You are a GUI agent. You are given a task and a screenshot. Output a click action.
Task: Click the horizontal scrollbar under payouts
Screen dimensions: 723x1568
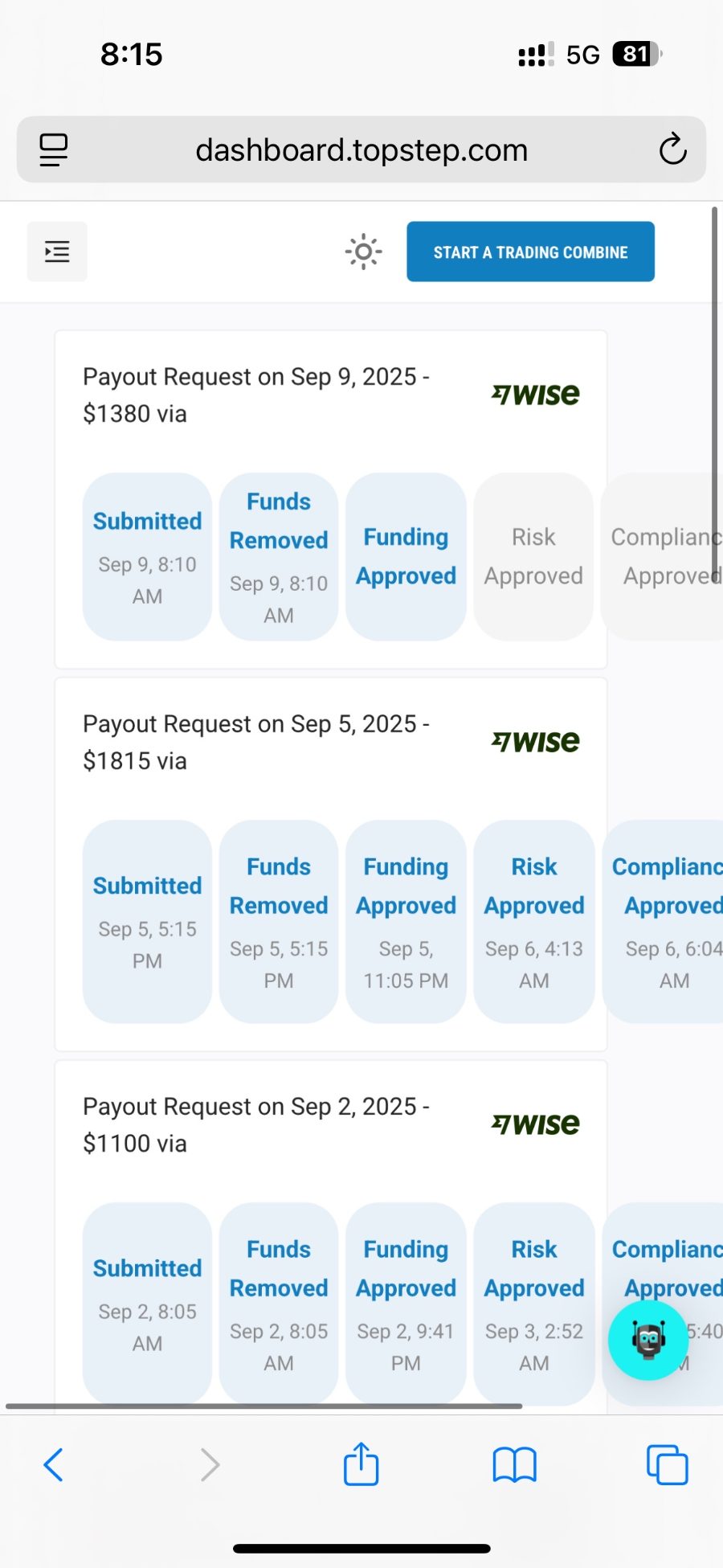[264, 1406]
